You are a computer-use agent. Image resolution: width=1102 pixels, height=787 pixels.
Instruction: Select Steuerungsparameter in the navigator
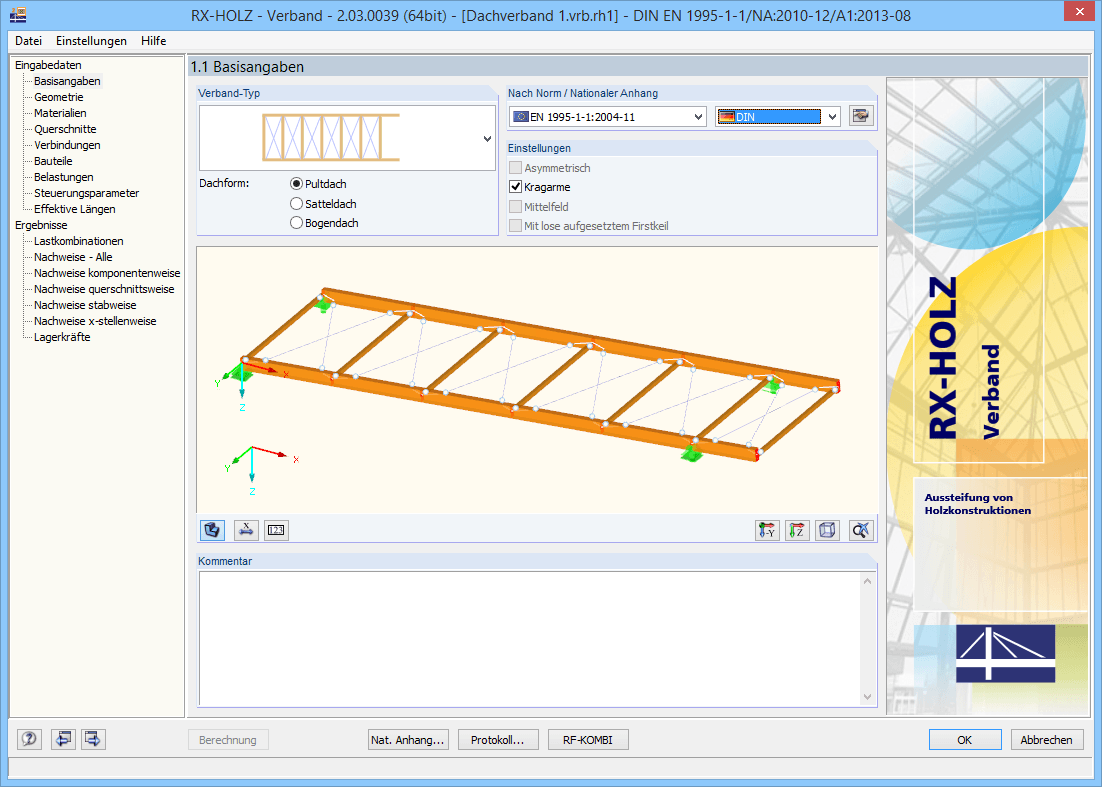click(x=86, y=193)
